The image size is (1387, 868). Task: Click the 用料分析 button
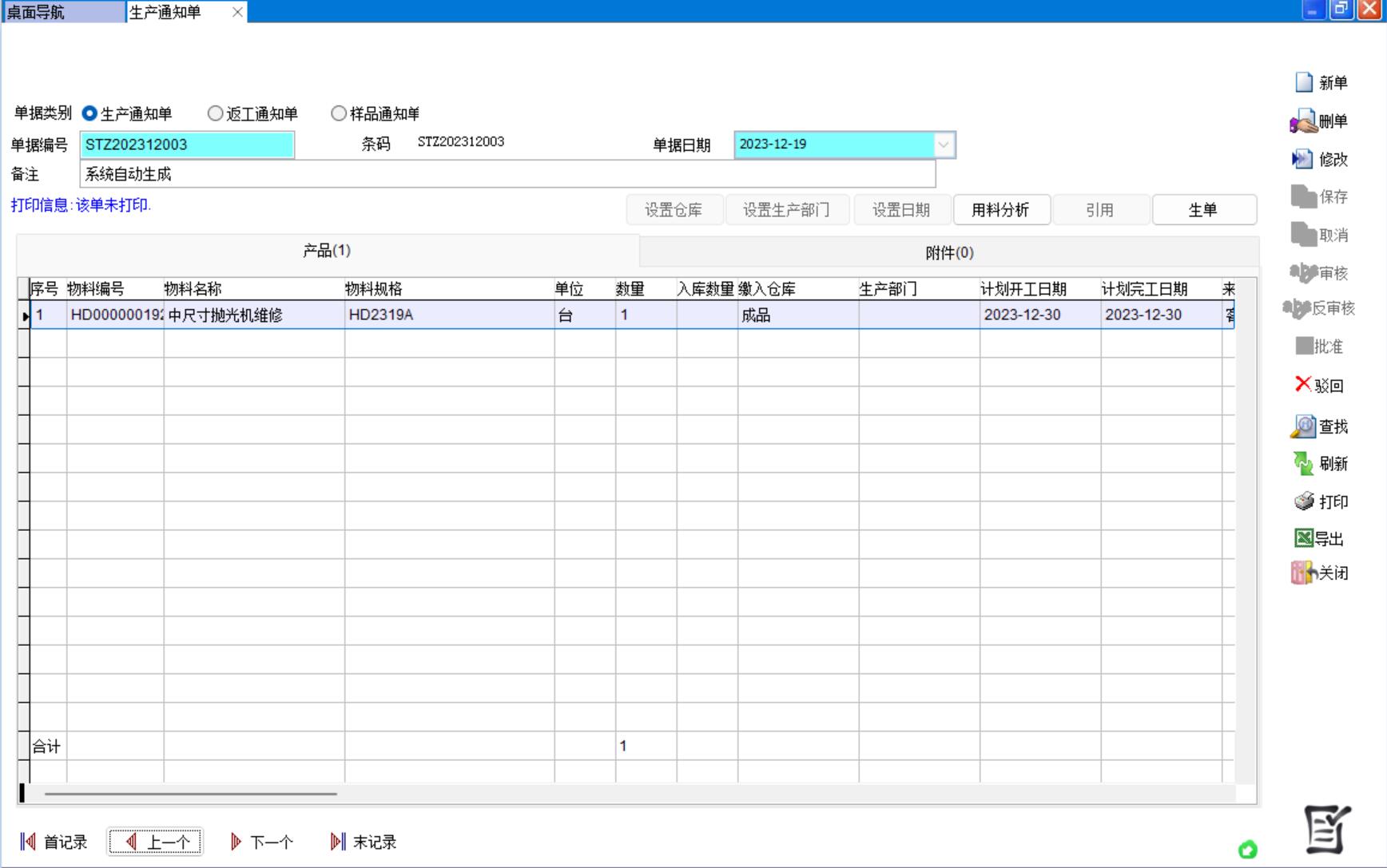pos(1000,210)
